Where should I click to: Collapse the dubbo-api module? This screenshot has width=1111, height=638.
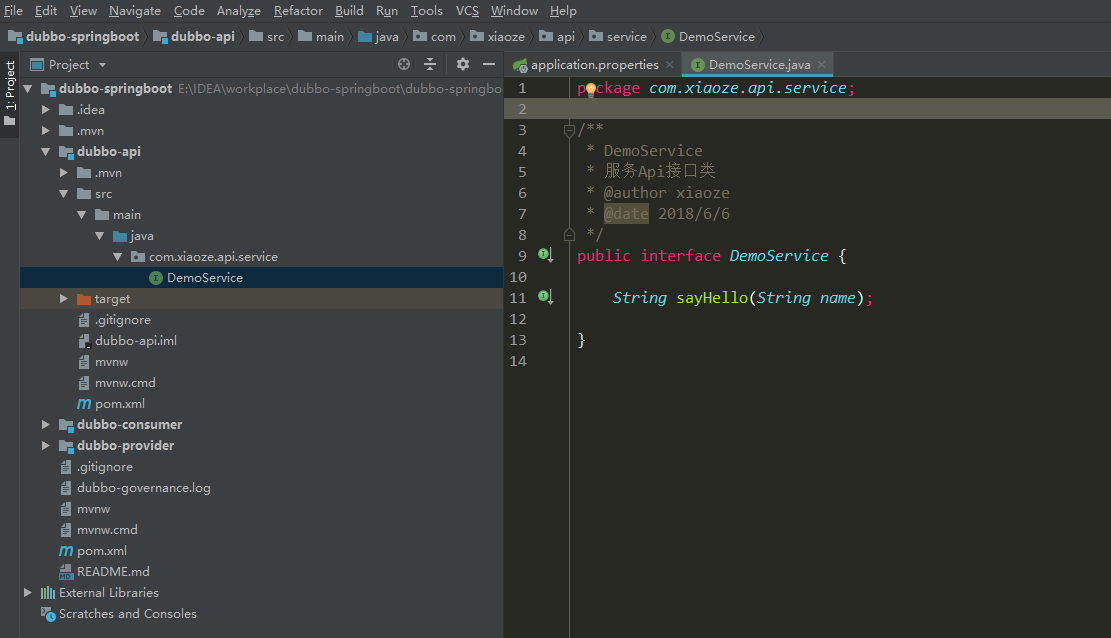coord(46,152)
